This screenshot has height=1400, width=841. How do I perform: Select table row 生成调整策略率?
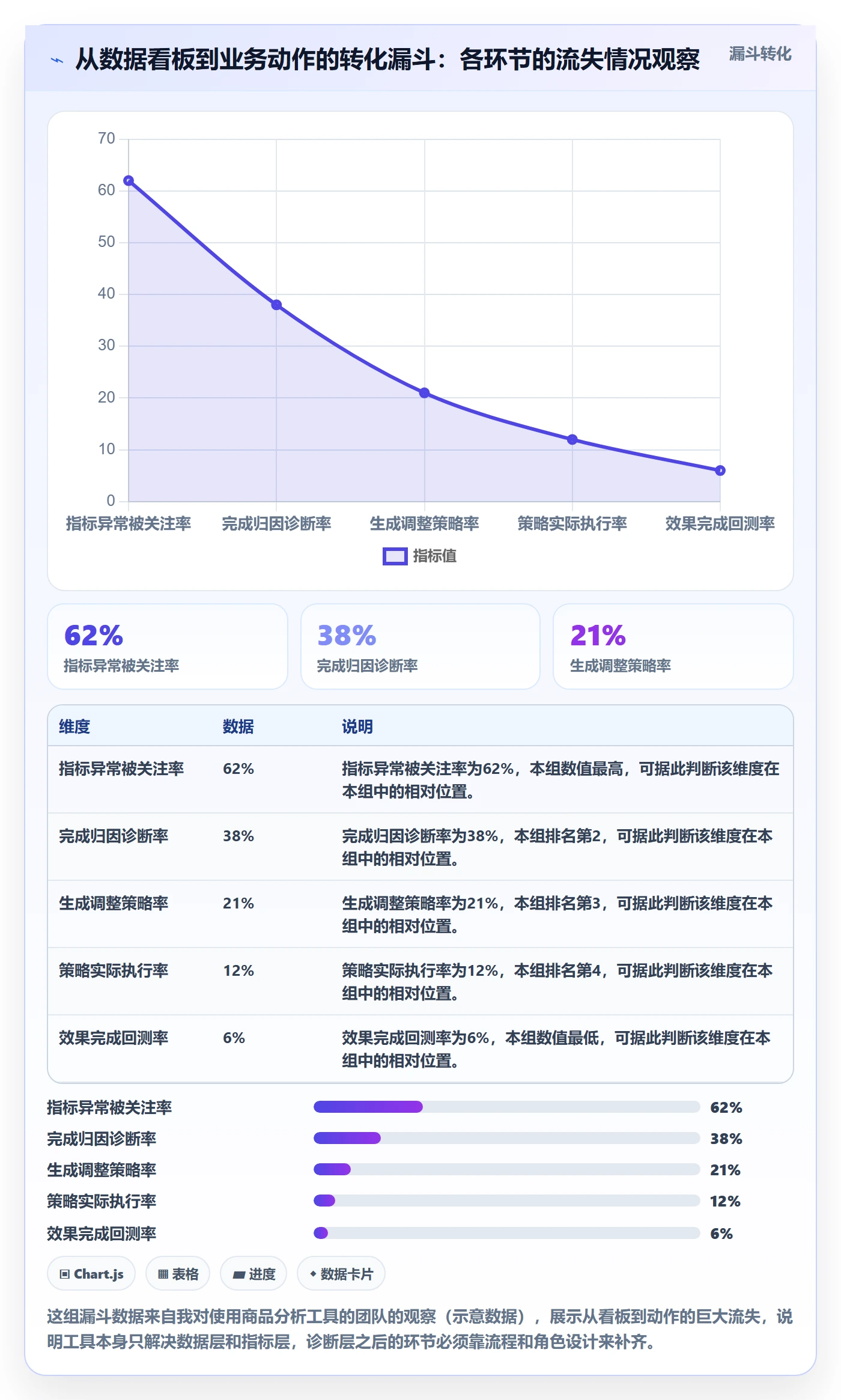(x=421, y=915)
